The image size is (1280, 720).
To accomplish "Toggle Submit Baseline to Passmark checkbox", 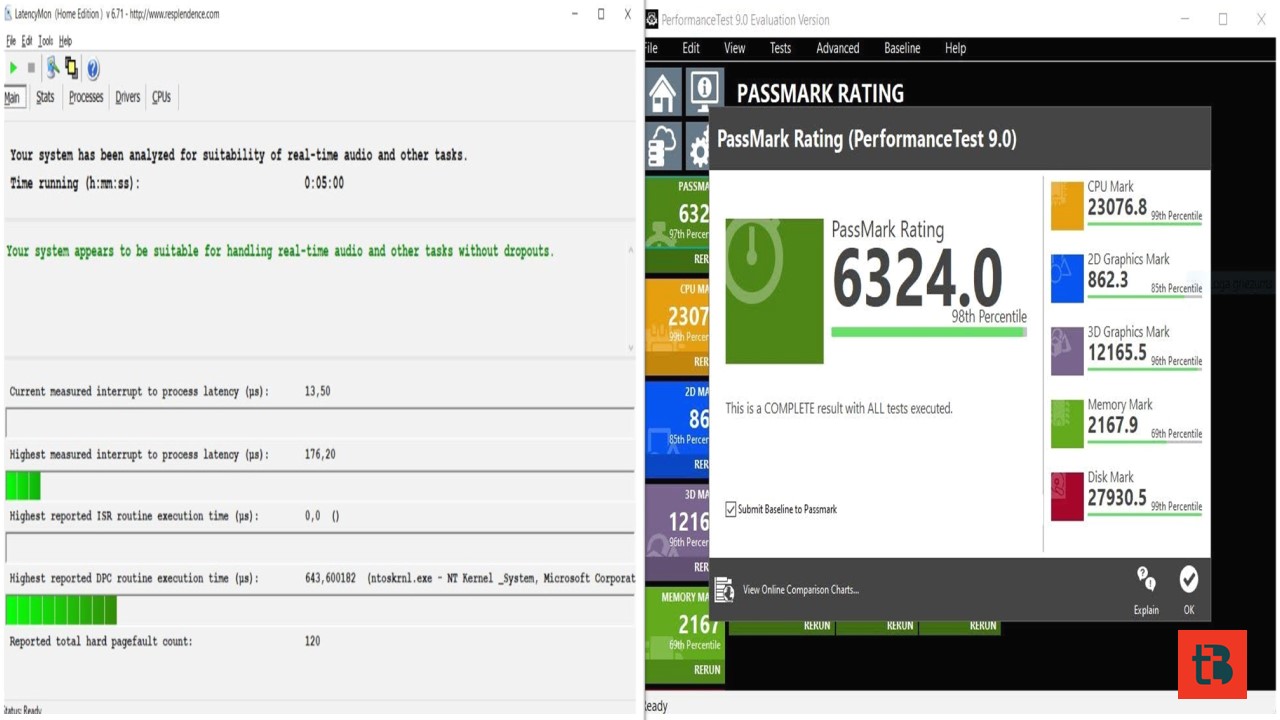I will pyautogui.click(x=731, y=509).
